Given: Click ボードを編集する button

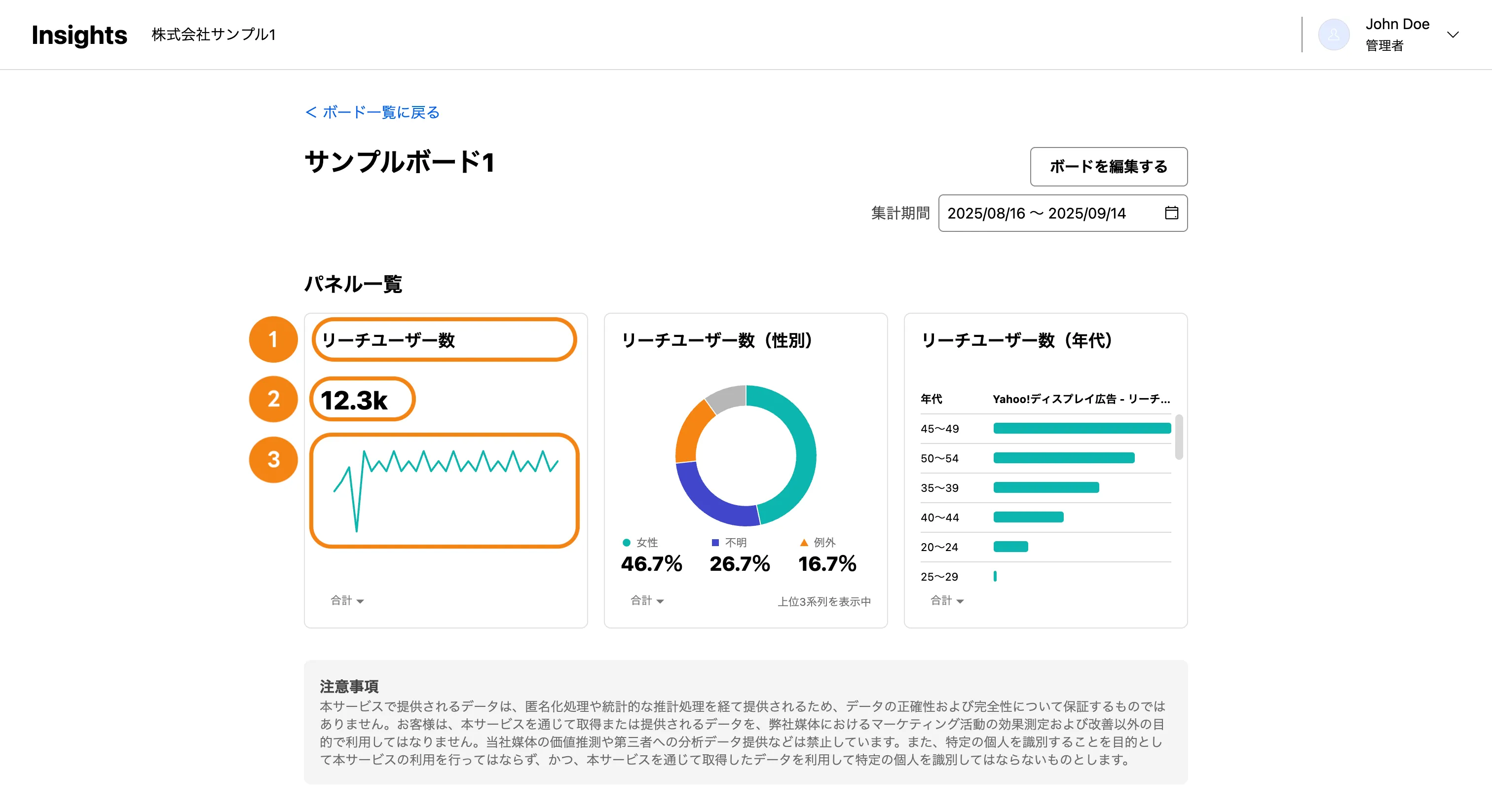Looking at the screenshot, I should [x=1108, y=167].
